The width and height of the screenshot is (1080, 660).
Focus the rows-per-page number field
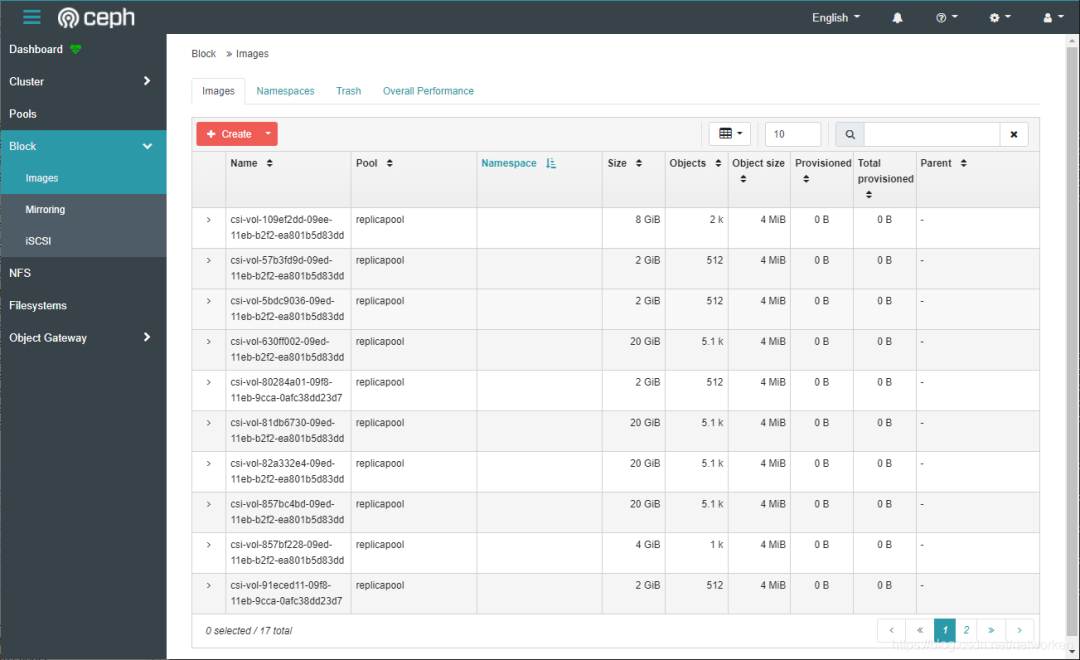[x=793, y=134]
